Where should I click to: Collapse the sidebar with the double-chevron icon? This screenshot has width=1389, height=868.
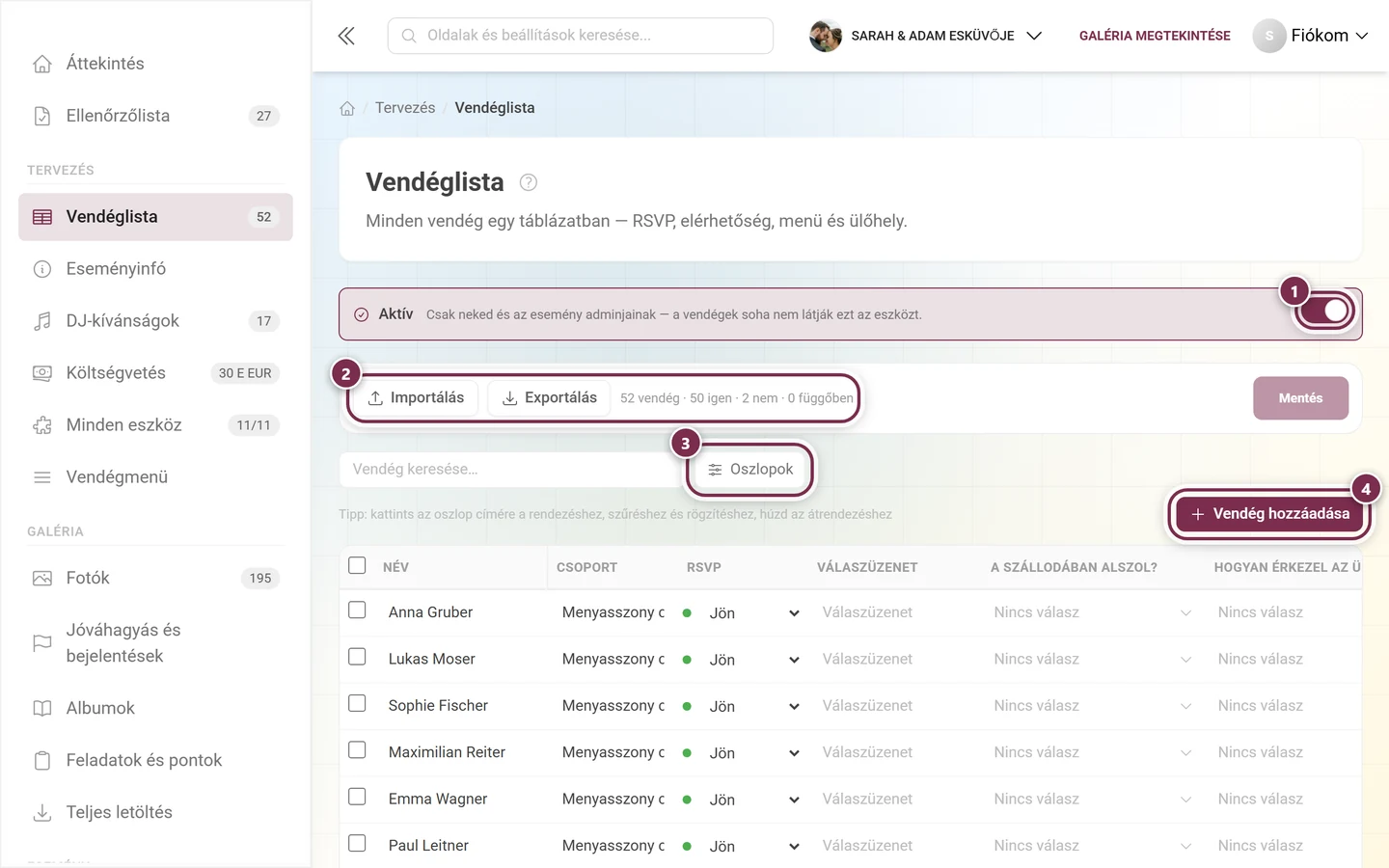click(346, 36)
